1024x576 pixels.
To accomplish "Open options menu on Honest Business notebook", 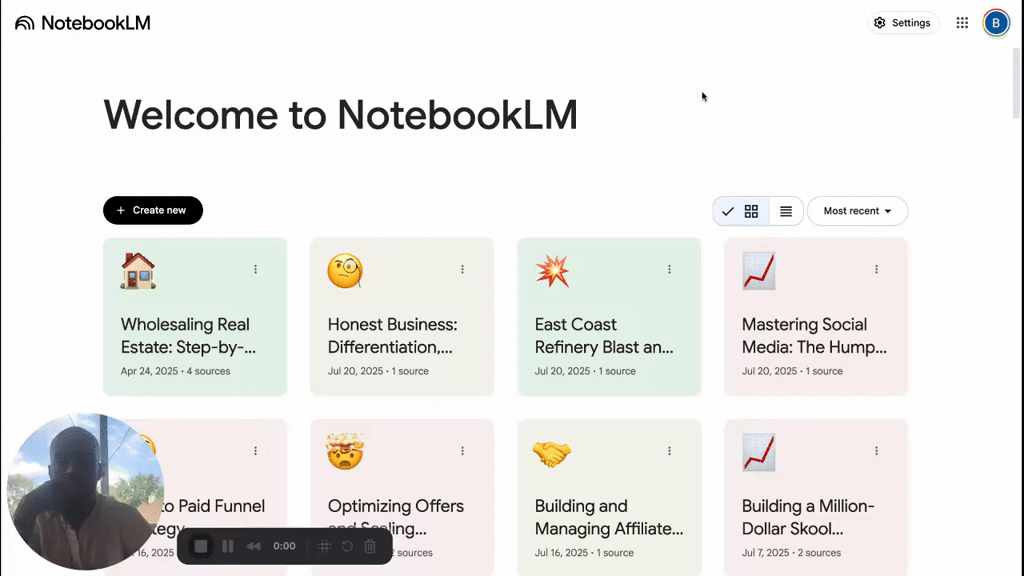I will pos(462,269).
